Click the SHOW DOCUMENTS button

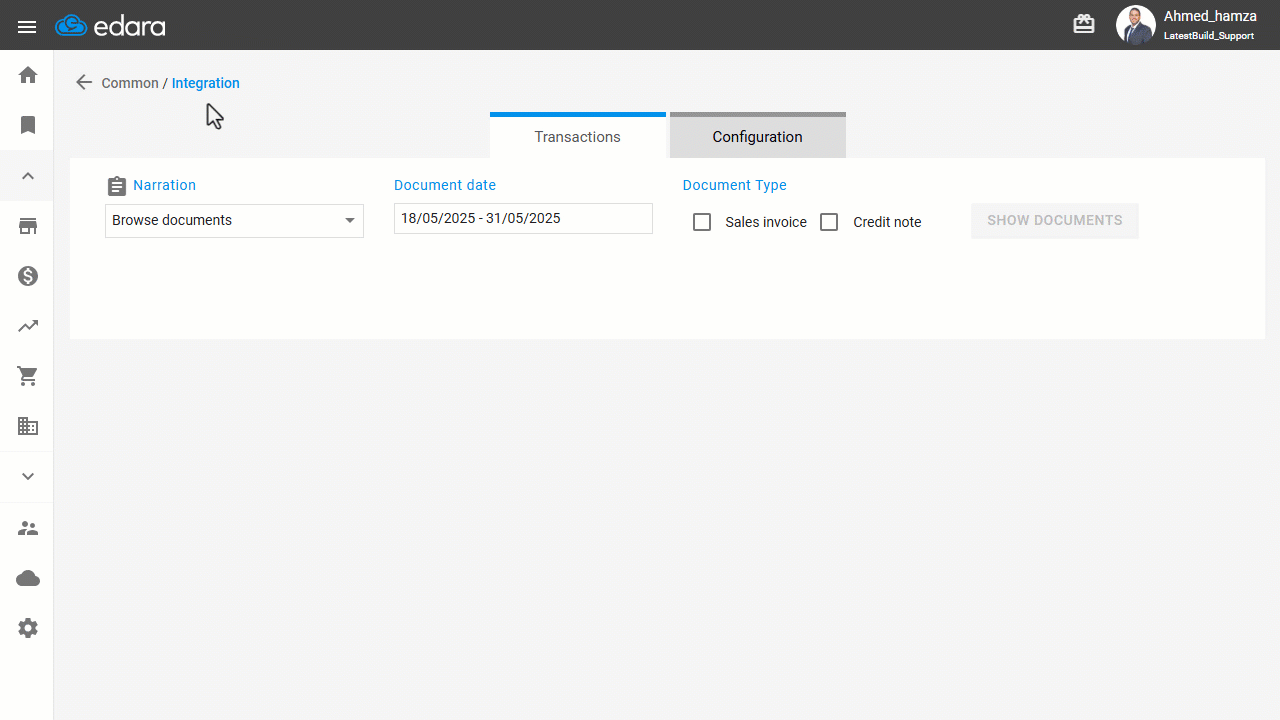[1055, 221]
